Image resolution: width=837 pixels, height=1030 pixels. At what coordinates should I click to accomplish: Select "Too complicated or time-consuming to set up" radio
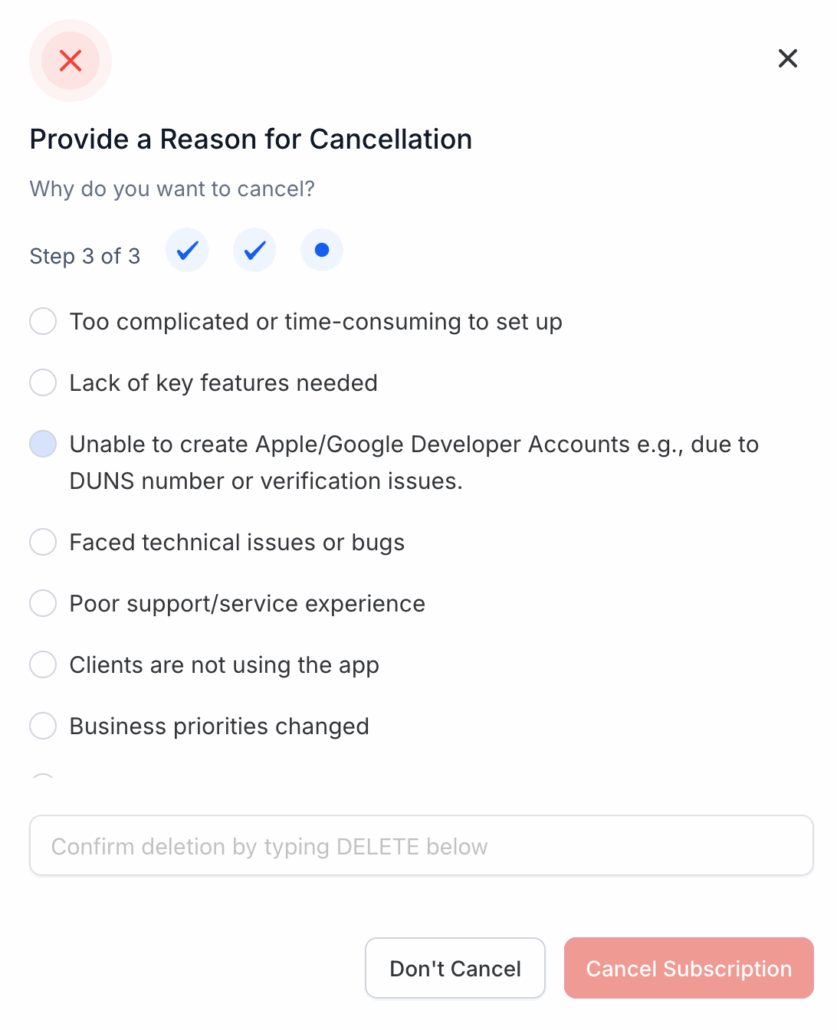tap(43, 322)
